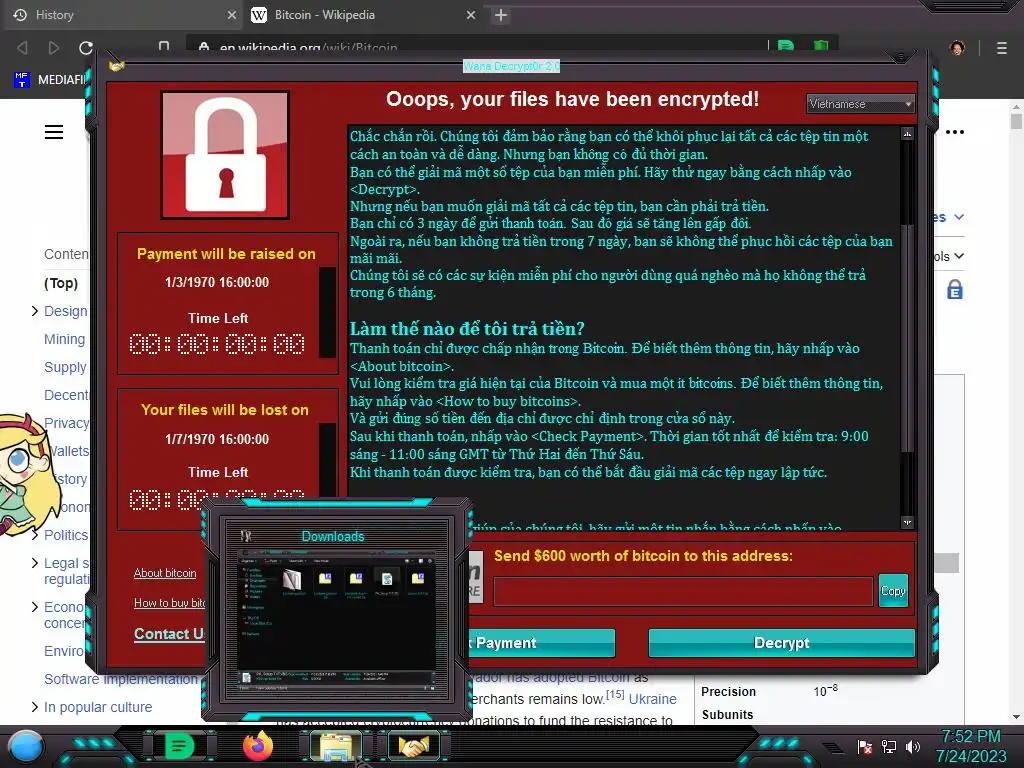Go to the Privacy section in contents
The width and height of the screenshot is (1024, 768).
click(66, 423)
